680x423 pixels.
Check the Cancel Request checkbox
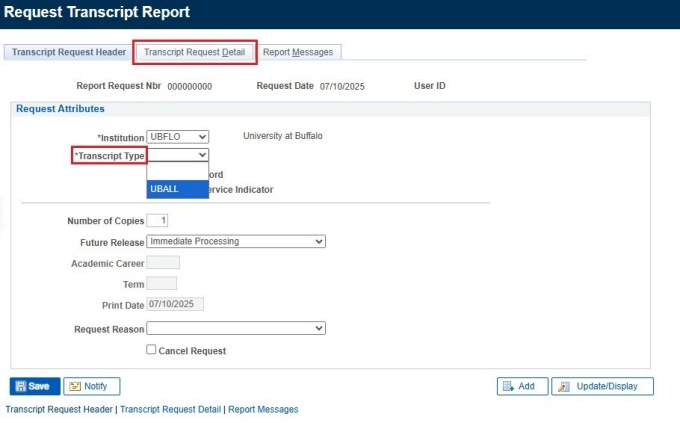(x=151, y=349)
